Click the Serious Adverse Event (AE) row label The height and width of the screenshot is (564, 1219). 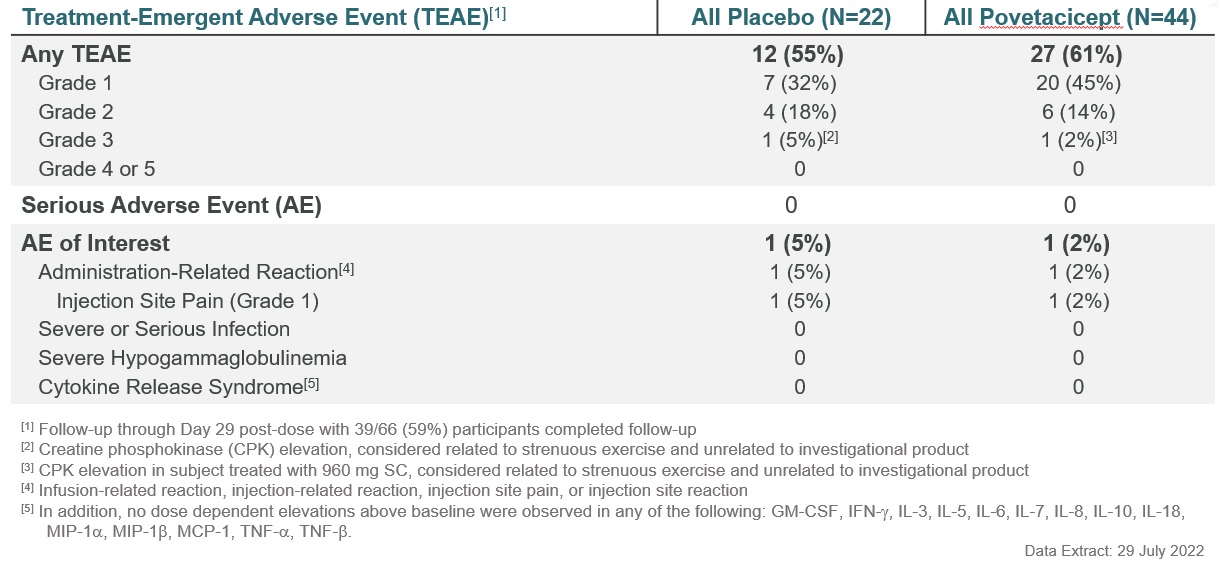point(171,206)
